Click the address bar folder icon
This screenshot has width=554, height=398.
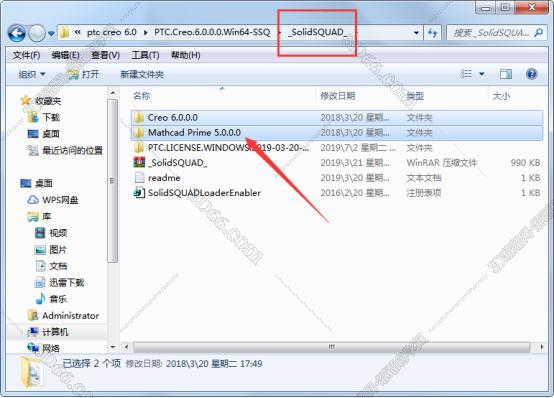click(64, 33)
